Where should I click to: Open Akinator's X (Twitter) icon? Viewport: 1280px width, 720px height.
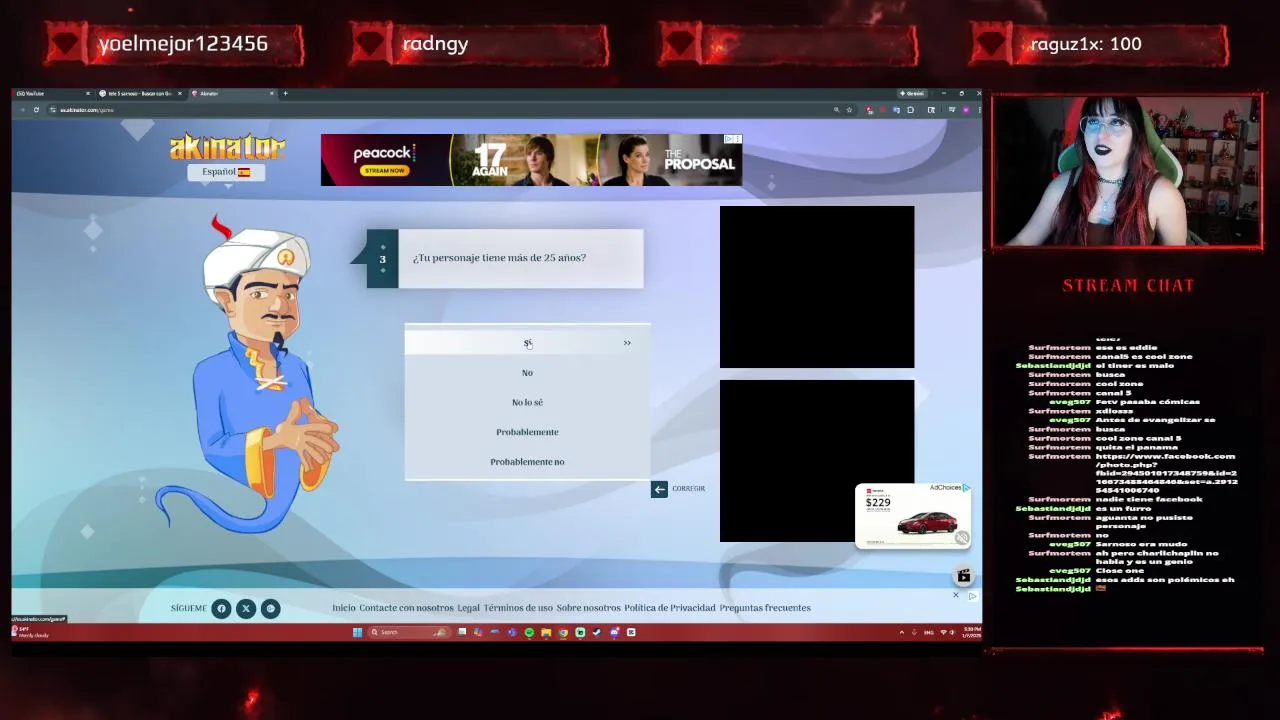245,608
